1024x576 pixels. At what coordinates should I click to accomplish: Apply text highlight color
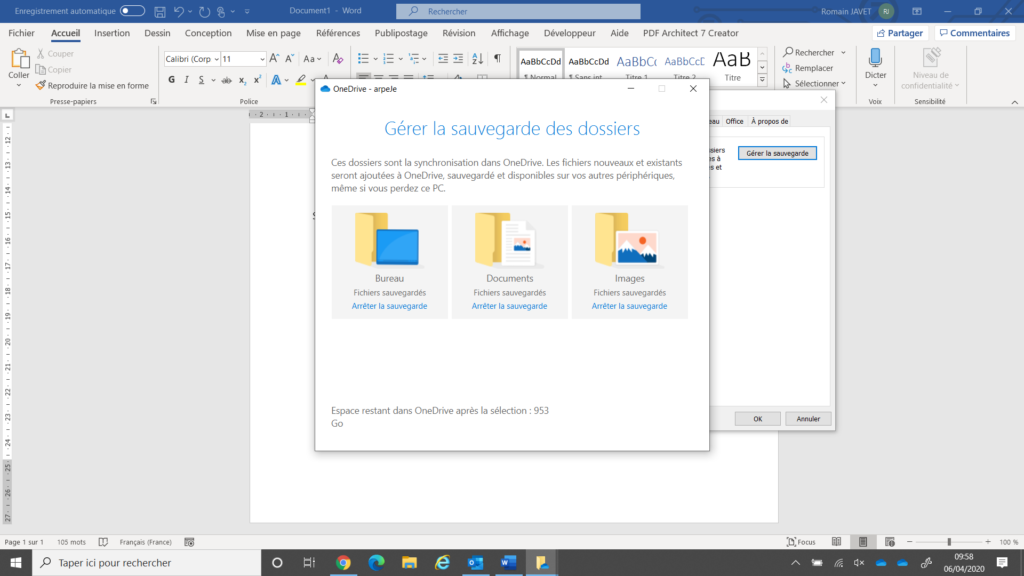301,78
